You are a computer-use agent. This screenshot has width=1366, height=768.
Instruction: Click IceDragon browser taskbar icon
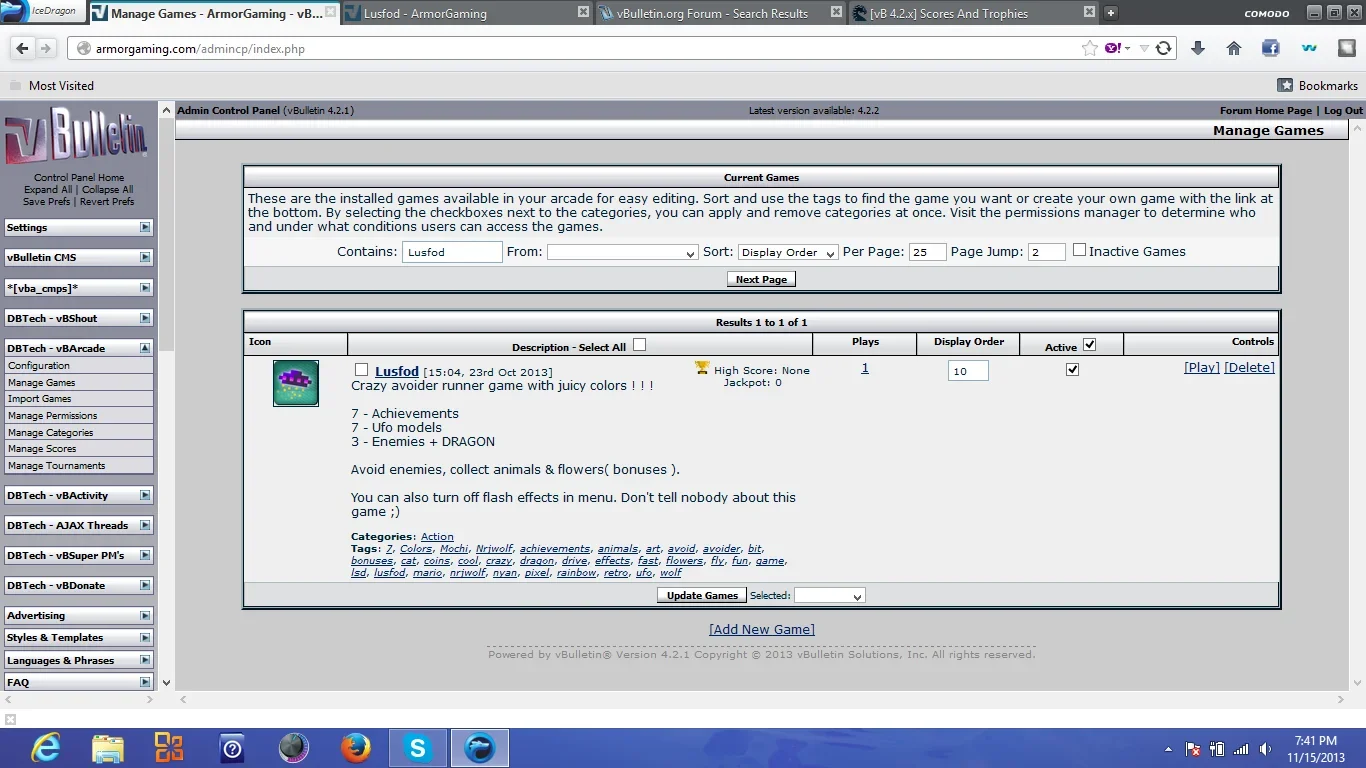[480, 747]
